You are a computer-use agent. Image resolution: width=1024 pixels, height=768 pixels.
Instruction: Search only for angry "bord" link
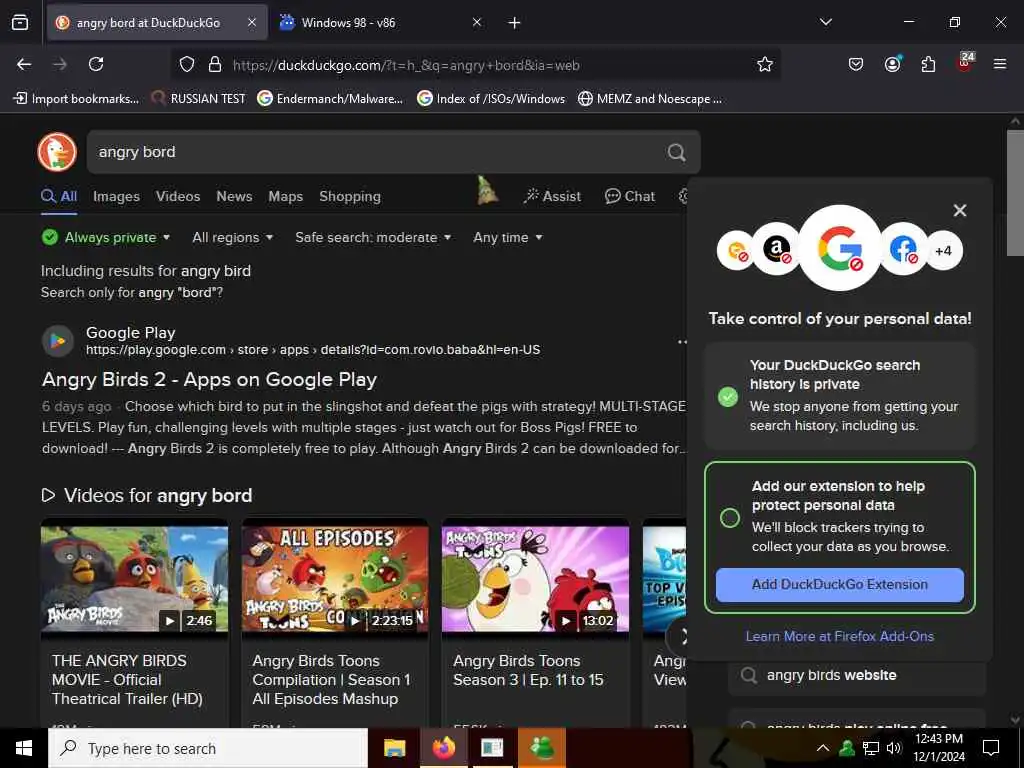coord(132,292)
